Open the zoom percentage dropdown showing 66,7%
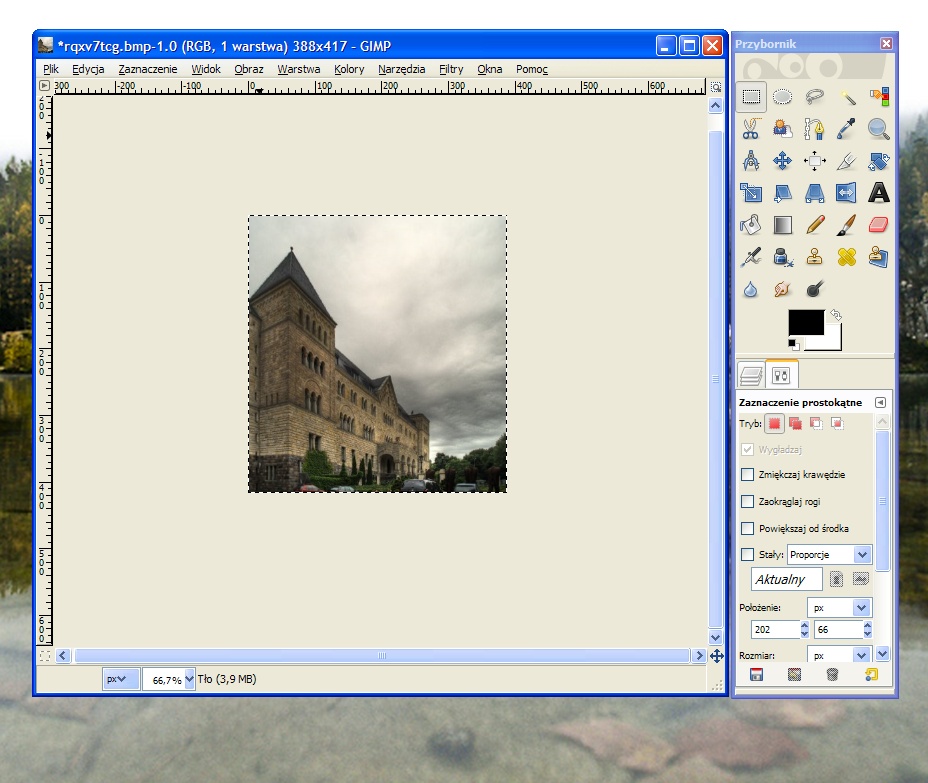The image size is (928, 783). (x=189, y=680)
